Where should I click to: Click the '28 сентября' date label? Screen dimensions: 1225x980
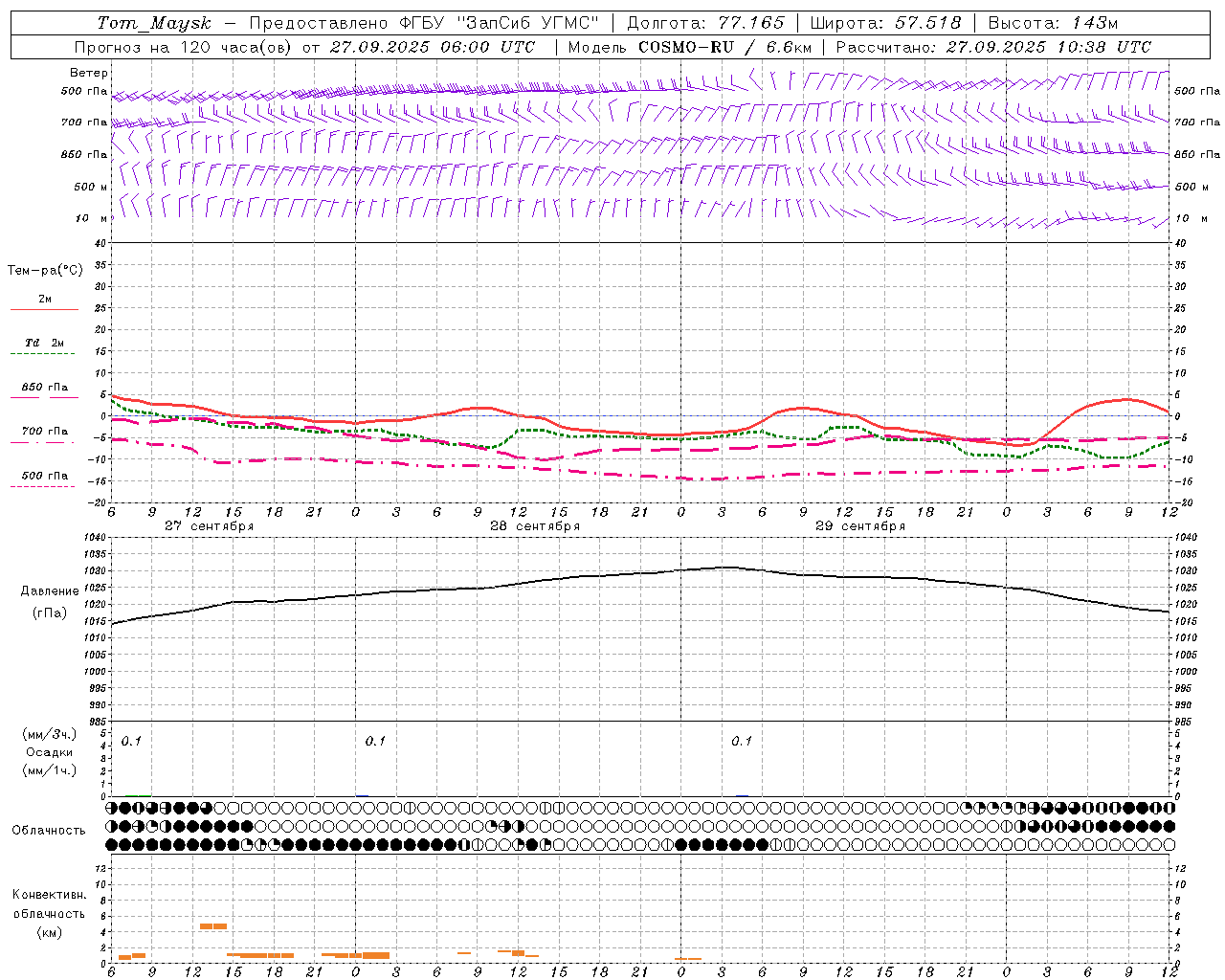point(535,526)
